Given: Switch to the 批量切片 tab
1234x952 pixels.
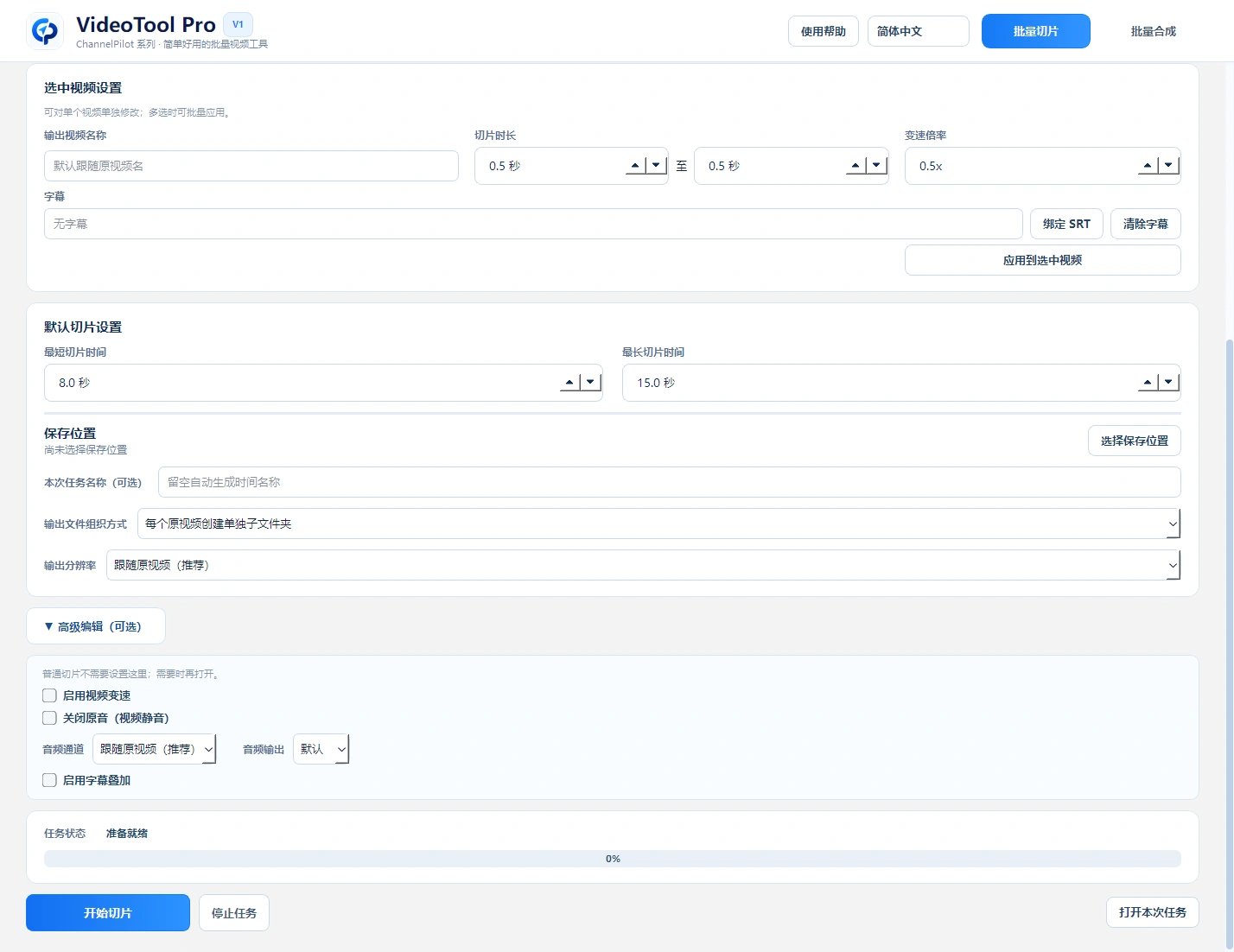Looking at the screenshot, I should (1035, 31).
